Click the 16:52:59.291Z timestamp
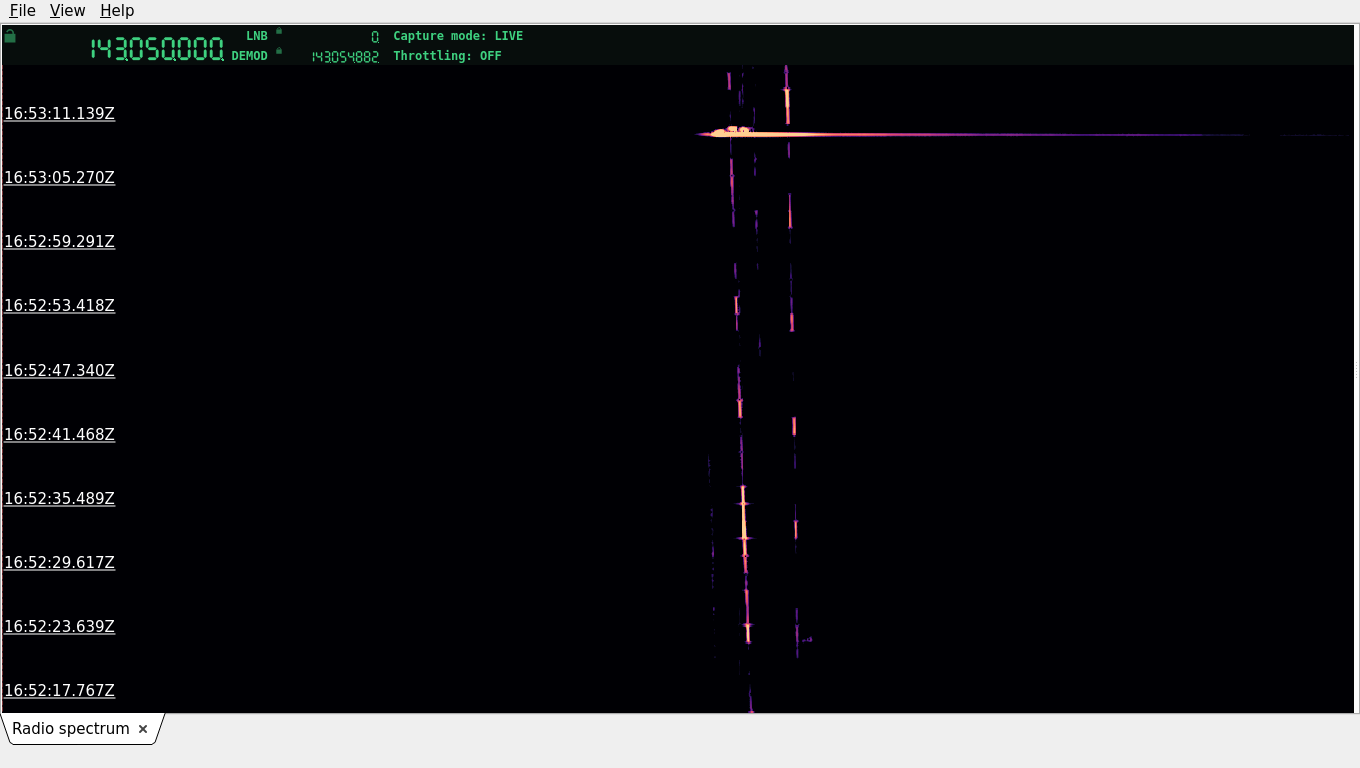Screen dimensions: 1360x768 point(59,241)
